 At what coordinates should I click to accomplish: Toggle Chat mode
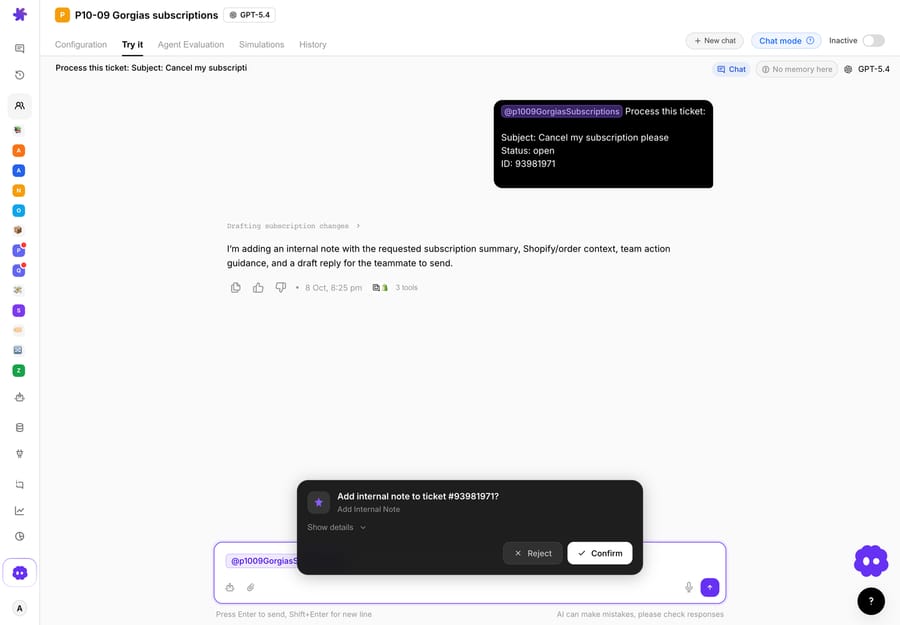[x=786, y=41]
